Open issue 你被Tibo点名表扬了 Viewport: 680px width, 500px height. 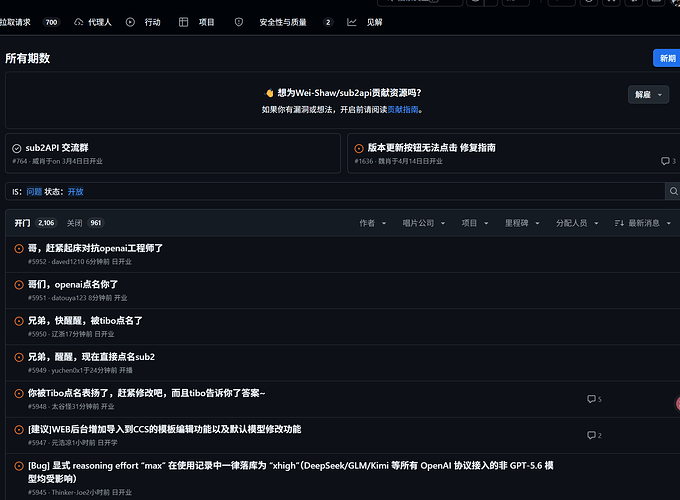coord(147,393)
